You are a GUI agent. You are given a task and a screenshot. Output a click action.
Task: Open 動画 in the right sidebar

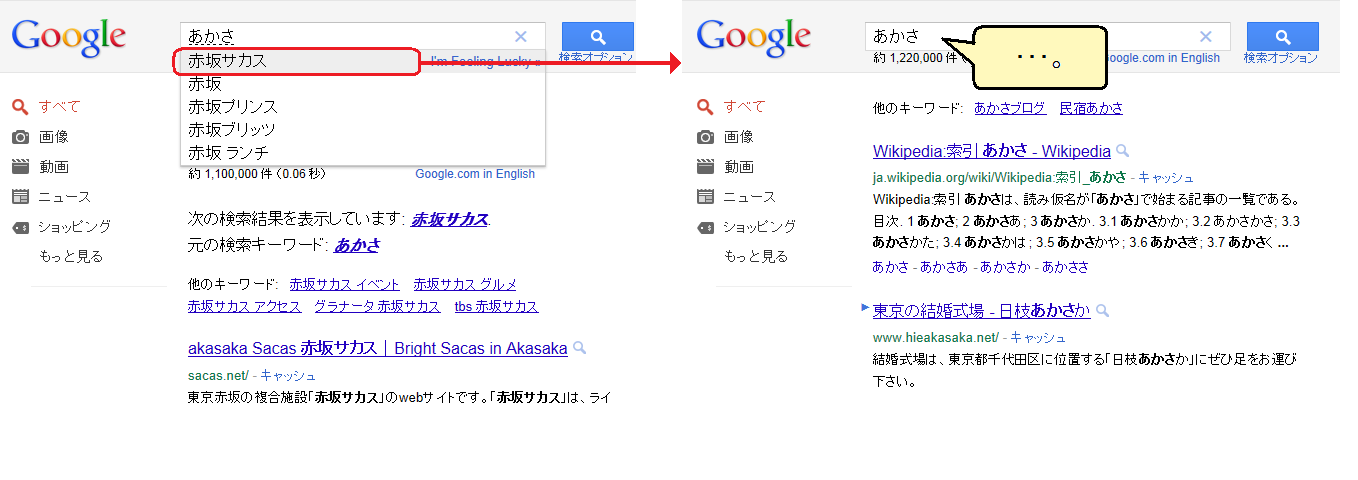738,166
